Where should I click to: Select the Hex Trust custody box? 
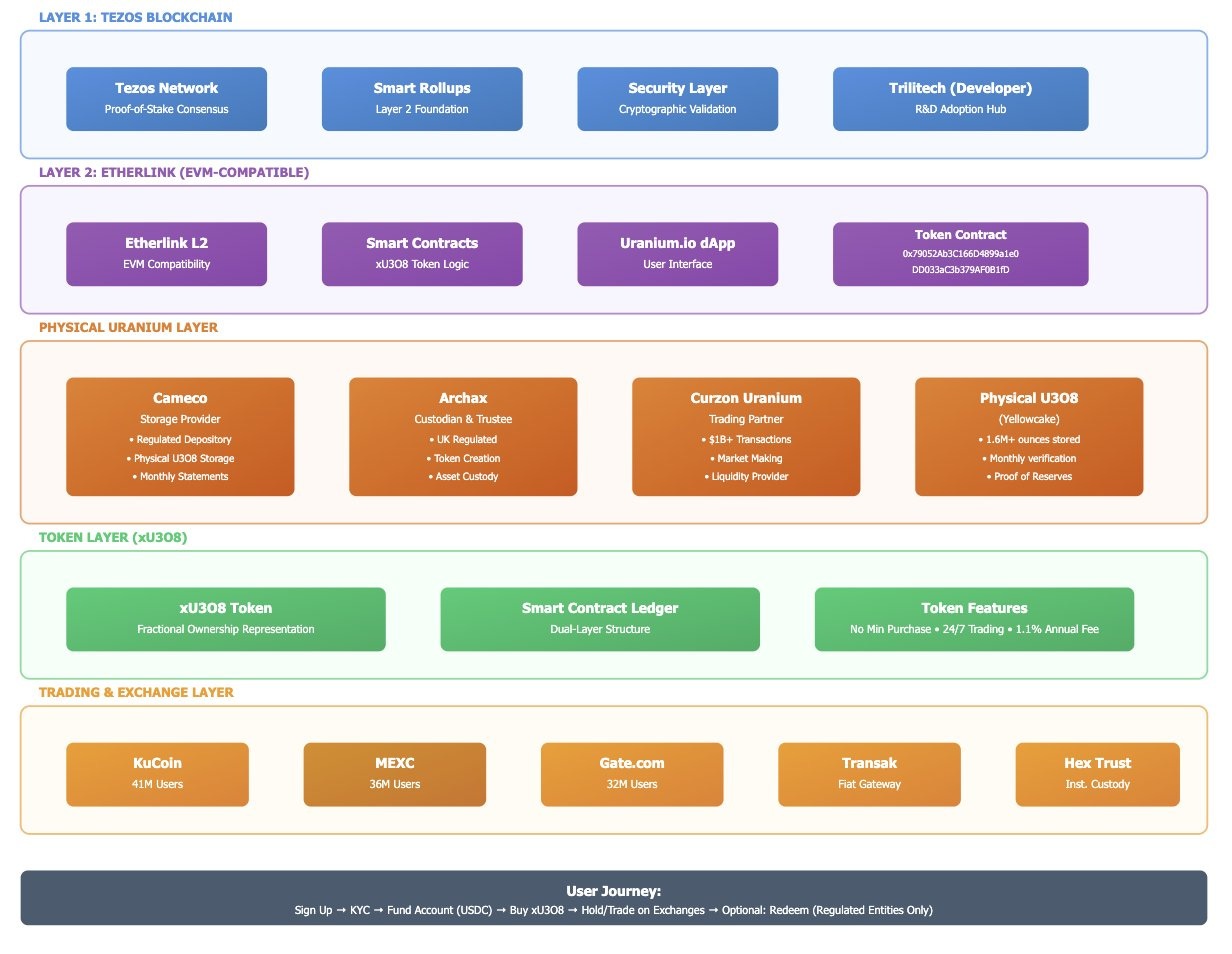point(1097,774)
